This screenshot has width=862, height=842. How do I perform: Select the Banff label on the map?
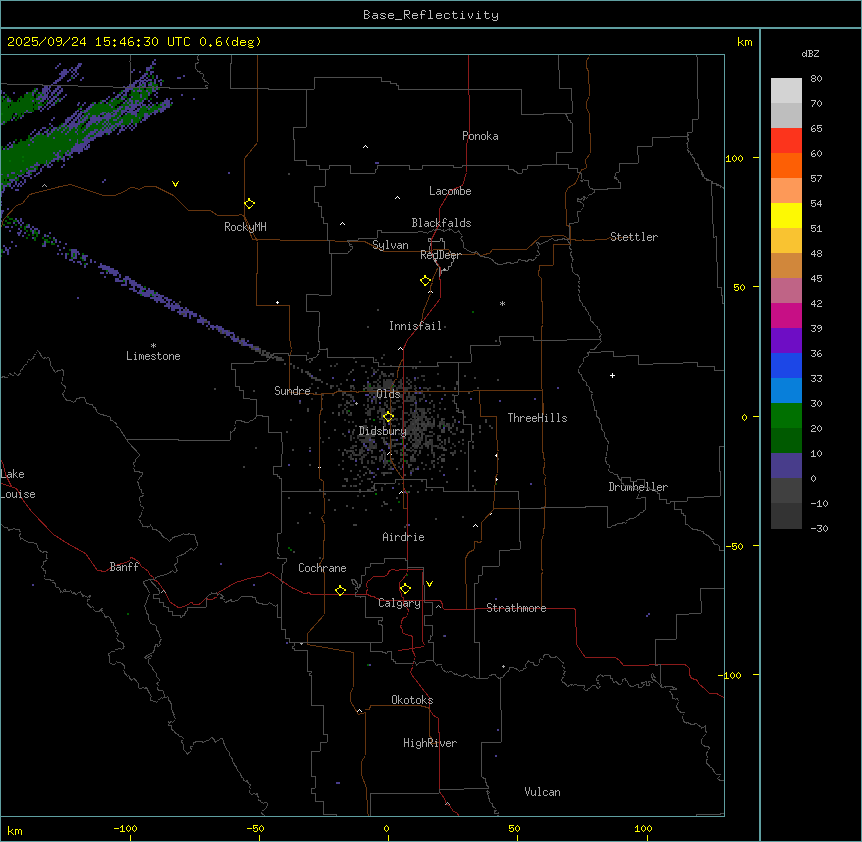[124, 568]
